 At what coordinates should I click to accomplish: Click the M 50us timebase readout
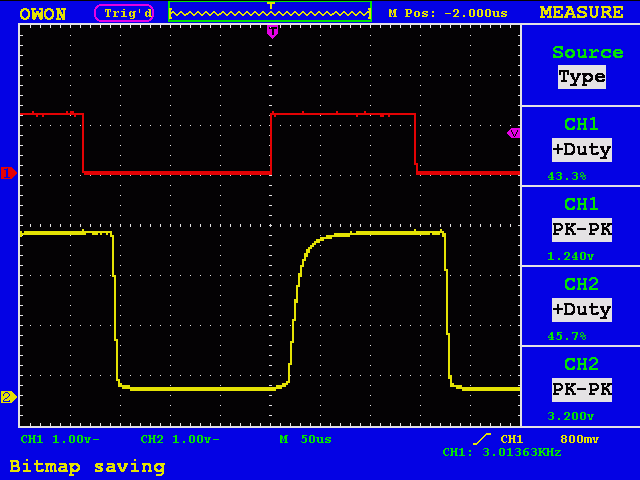point(305,439)
